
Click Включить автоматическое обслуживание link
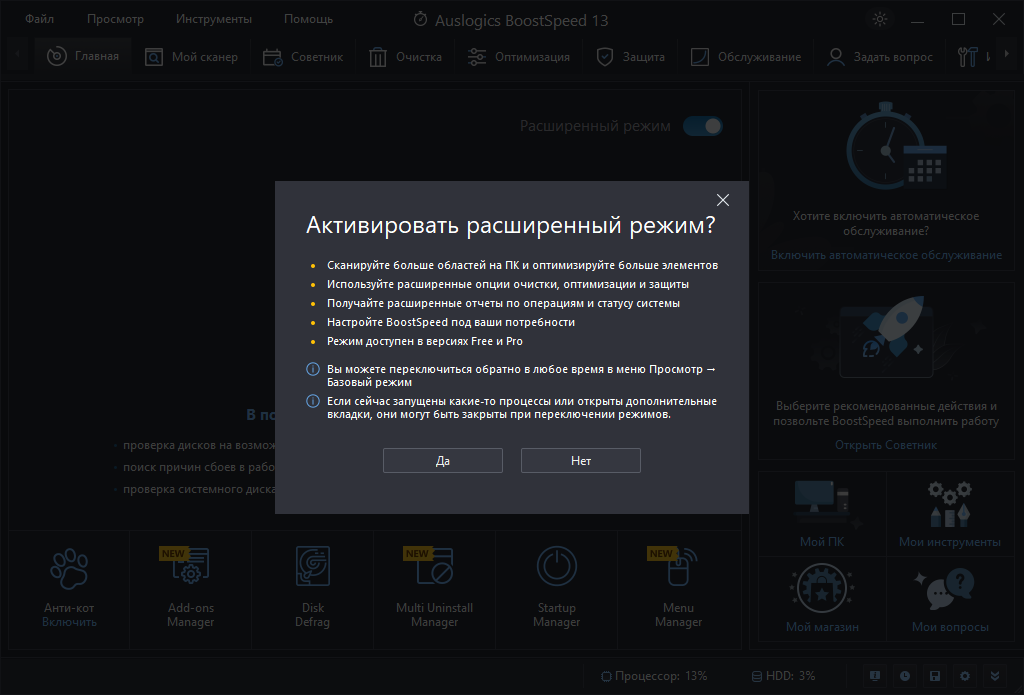pyautogui.click(x=886, y=255)
